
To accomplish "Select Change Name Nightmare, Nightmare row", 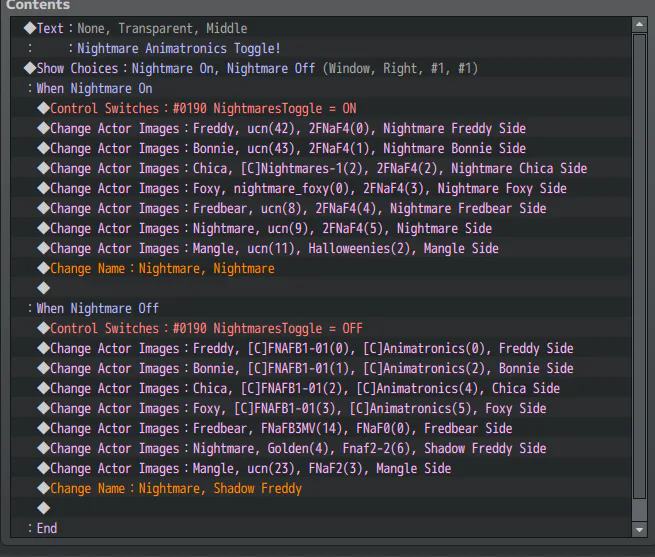I will (x=321, y=268).
